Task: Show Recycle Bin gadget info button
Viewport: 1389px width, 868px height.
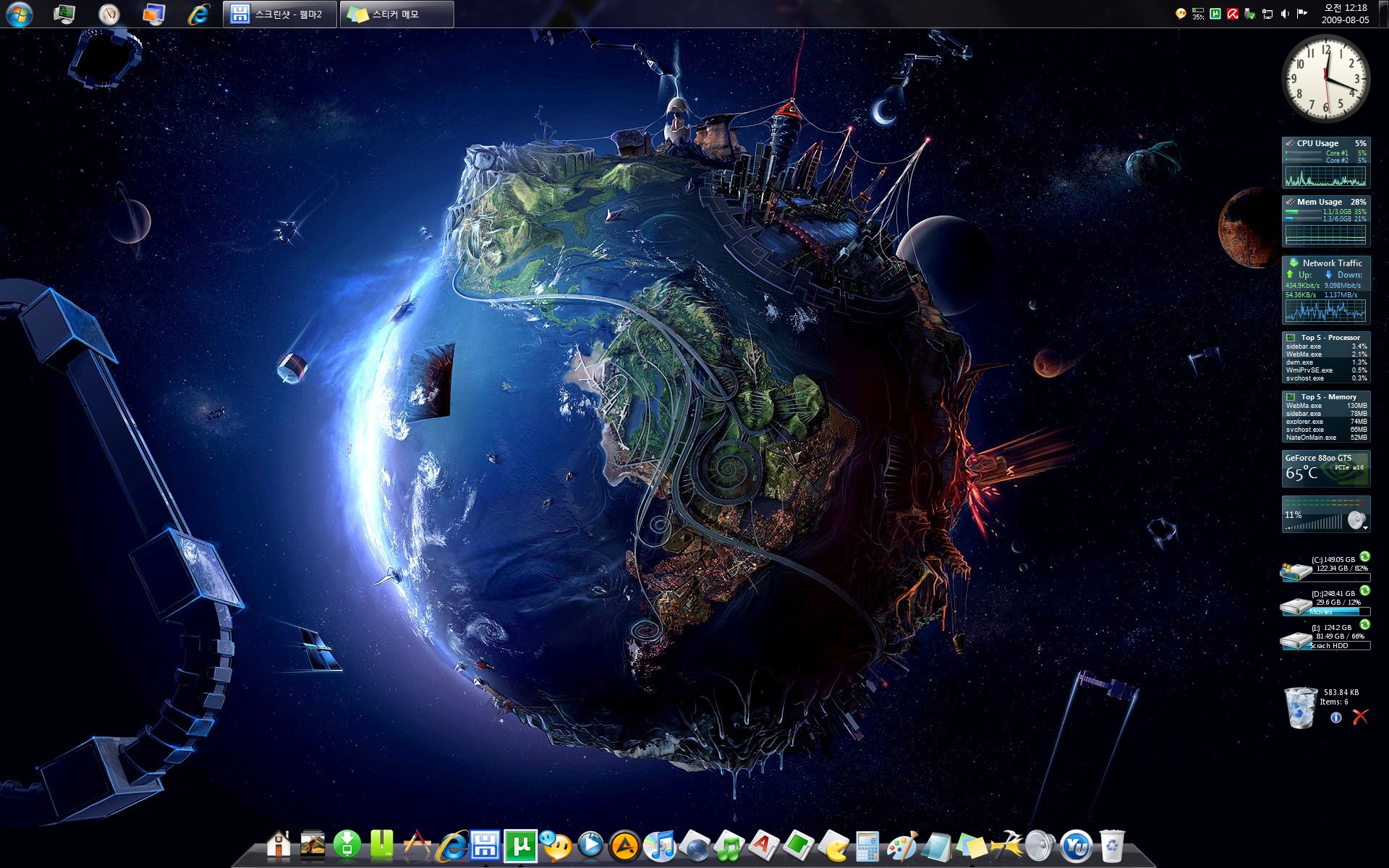Action: pyautogui.click(x=1336, y=718)
